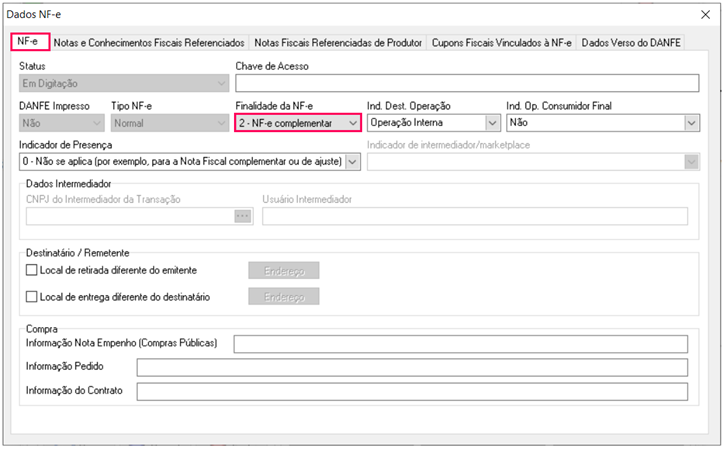
Task: Select the Informação do Contrato field
Action: (x=412, y=391)
